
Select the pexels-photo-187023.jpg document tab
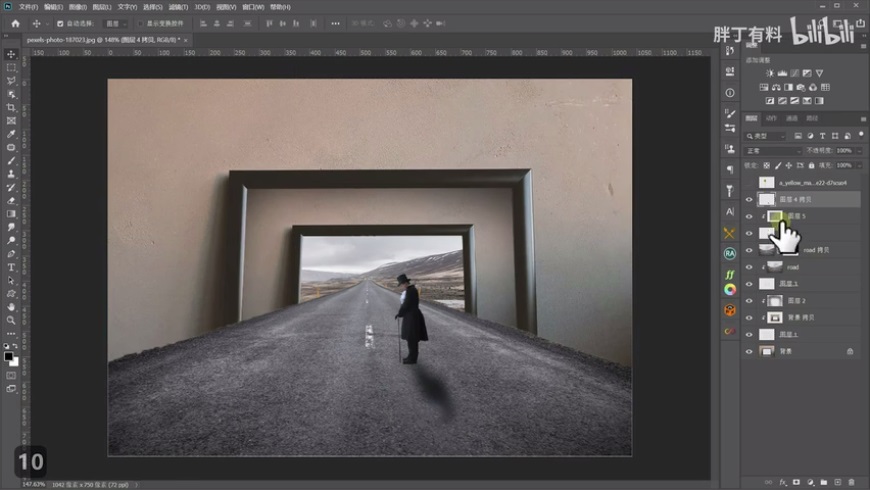point(110,39)
